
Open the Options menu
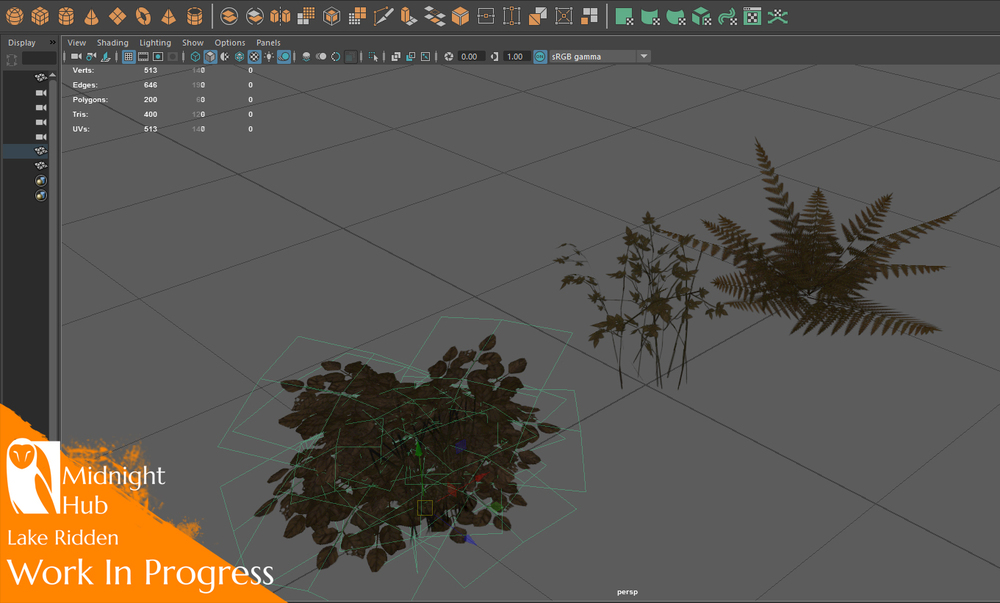pyautogui.click(x=230, y=43)
